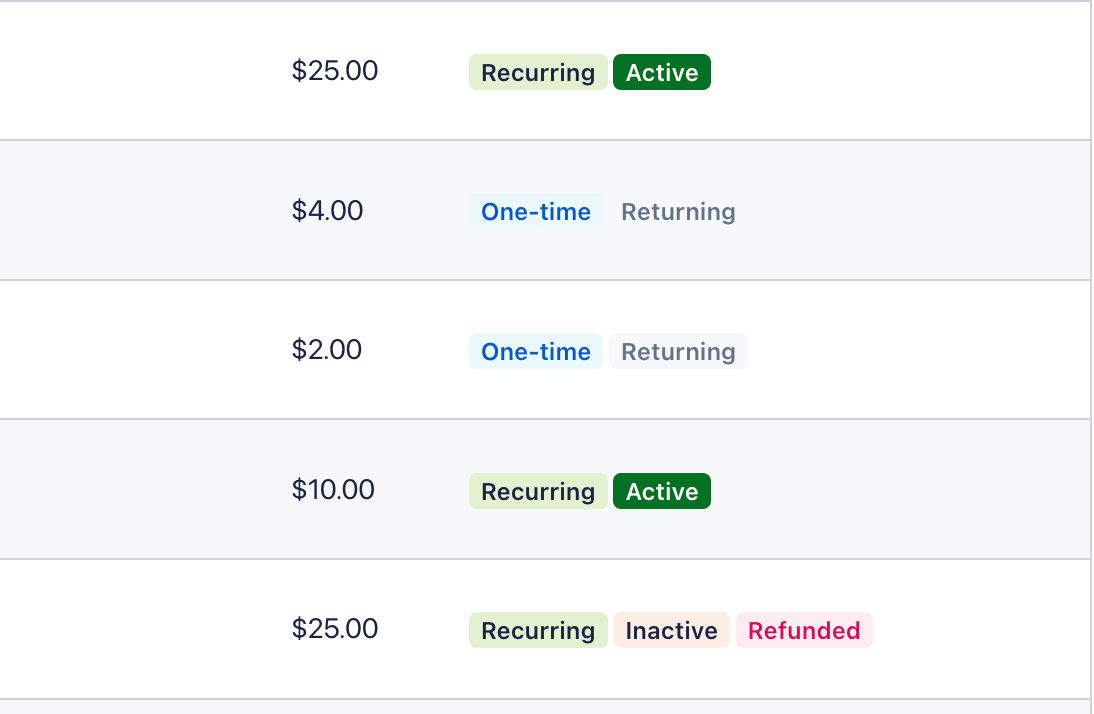Click the $4.00 amount
This screenshot has height=714, width=1094.
coord(327,211)
